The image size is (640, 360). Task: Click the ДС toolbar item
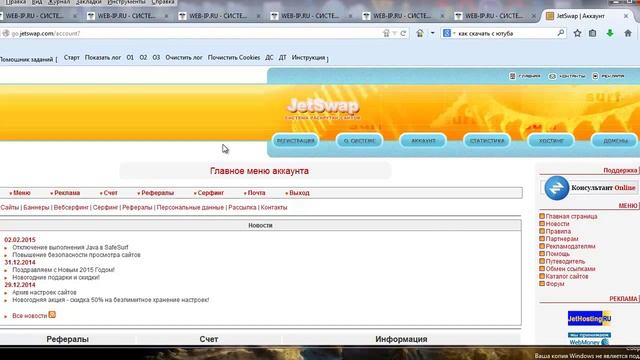click(x=269, y=58)
